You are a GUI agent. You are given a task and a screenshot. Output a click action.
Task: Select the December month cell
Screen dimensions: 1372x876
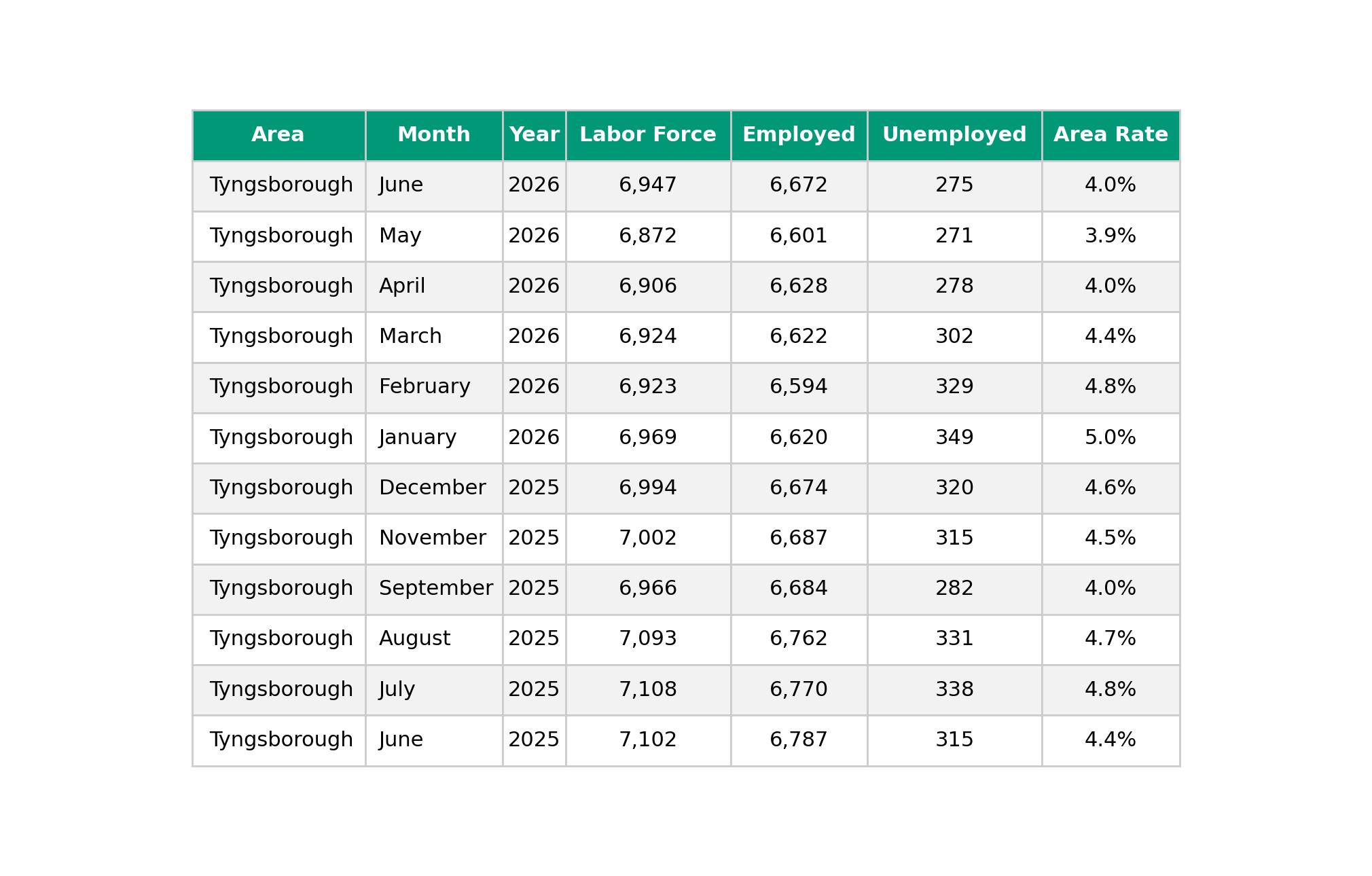coord(434,488)
